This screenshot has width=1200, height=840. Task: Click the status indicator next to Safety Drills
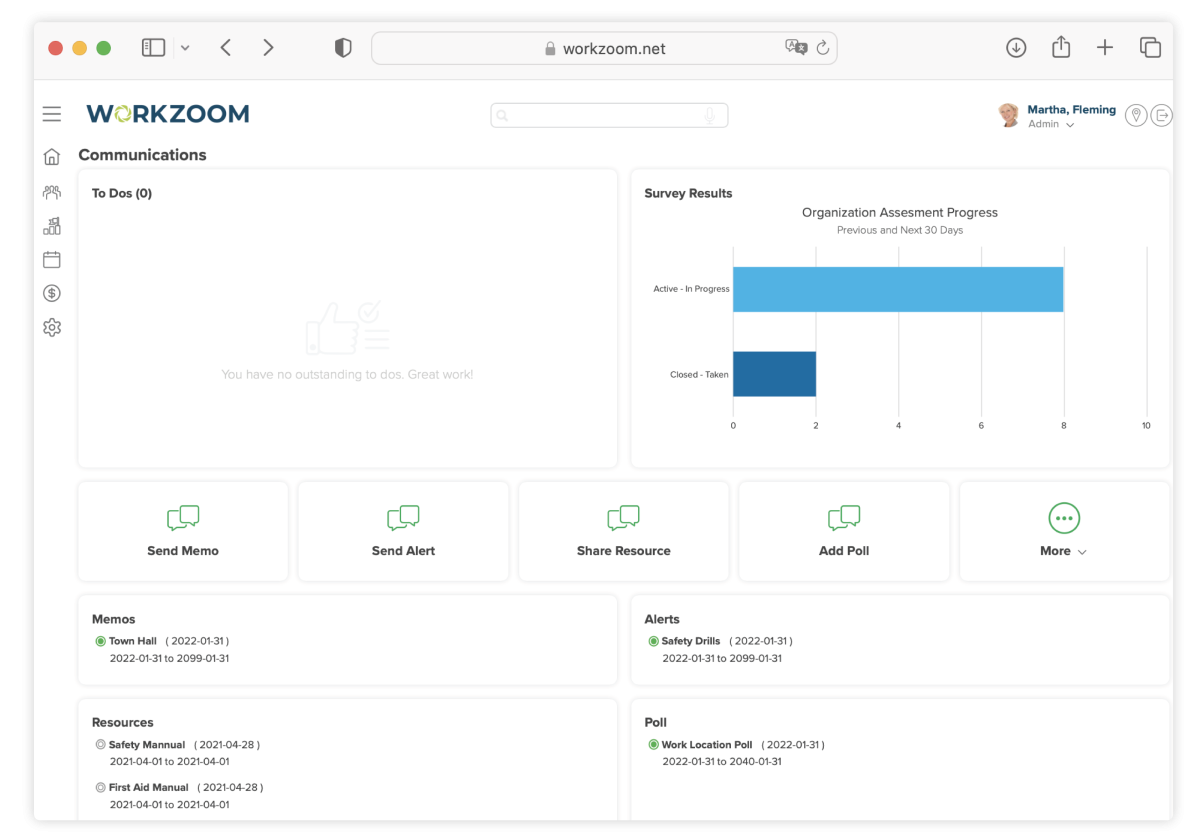[651, 641]
